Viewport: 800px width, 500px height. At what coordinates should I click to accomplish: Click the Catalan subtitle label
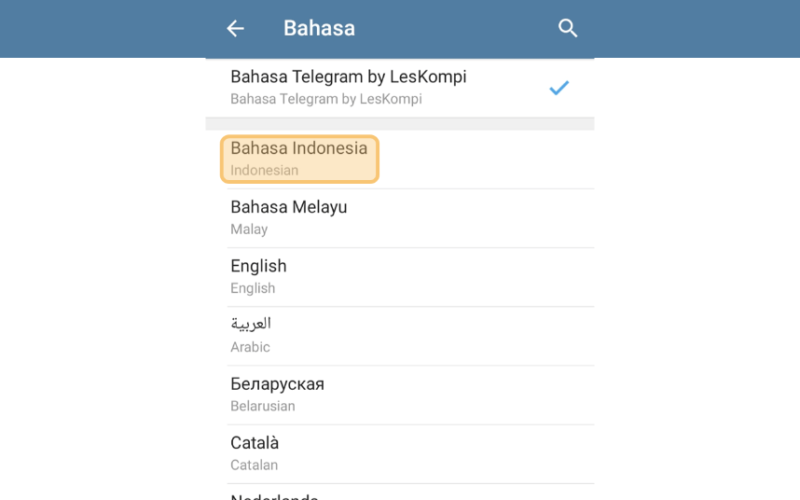click(254, 465)
